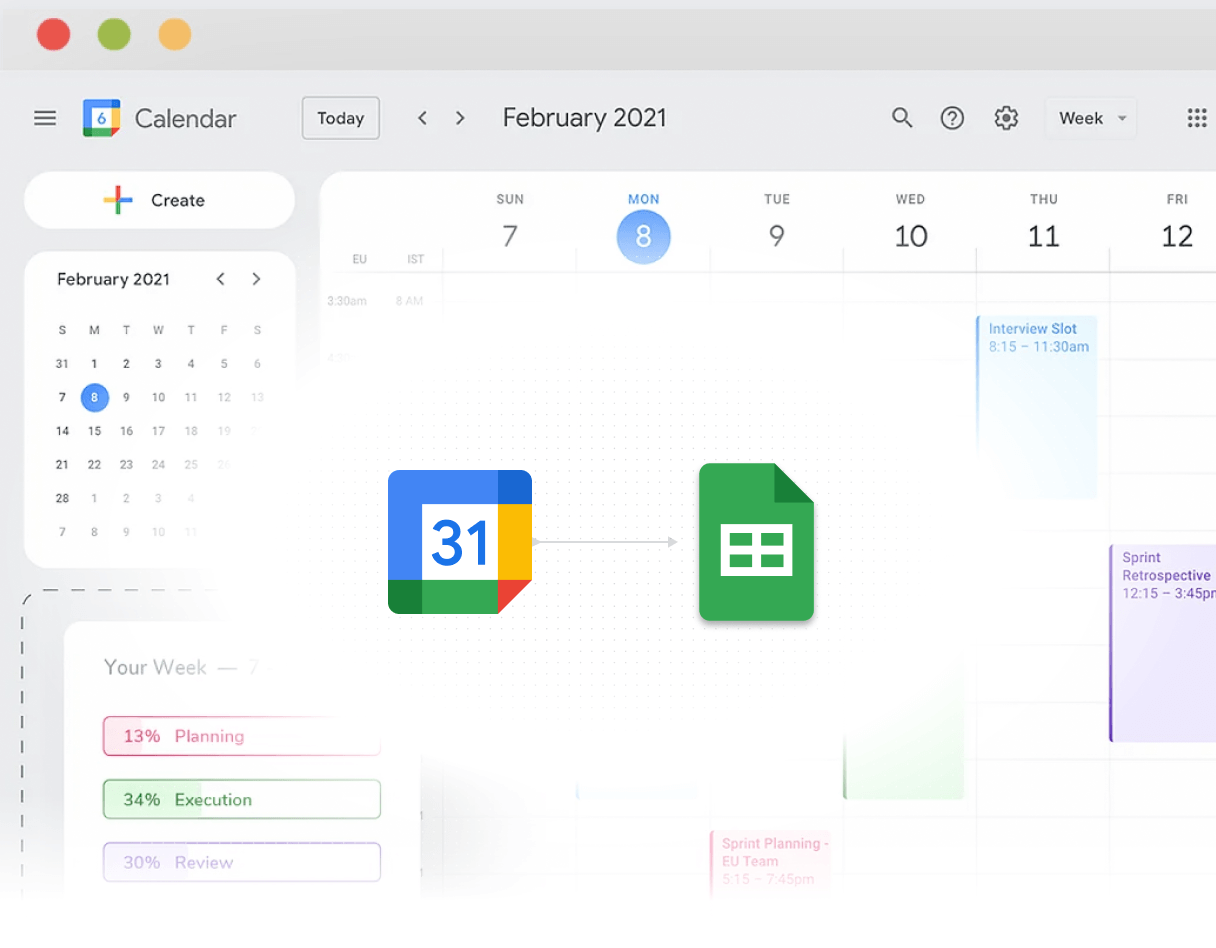Show next month in mini calendar
The height and width of the screenshot is (948, 1216).
tap(257, 279)
